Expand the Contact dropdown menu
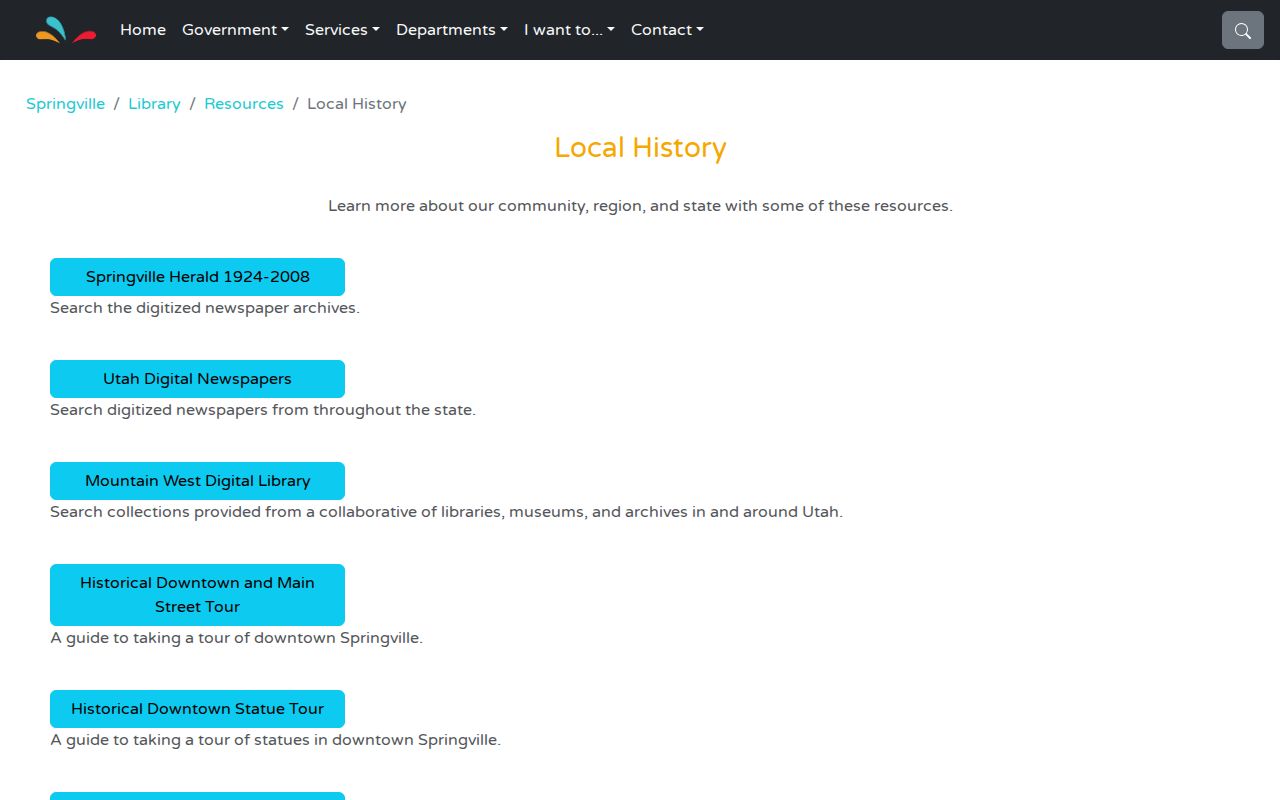Screen dimensions: 1280x800 pyautogui.click(x=667, y=30)
